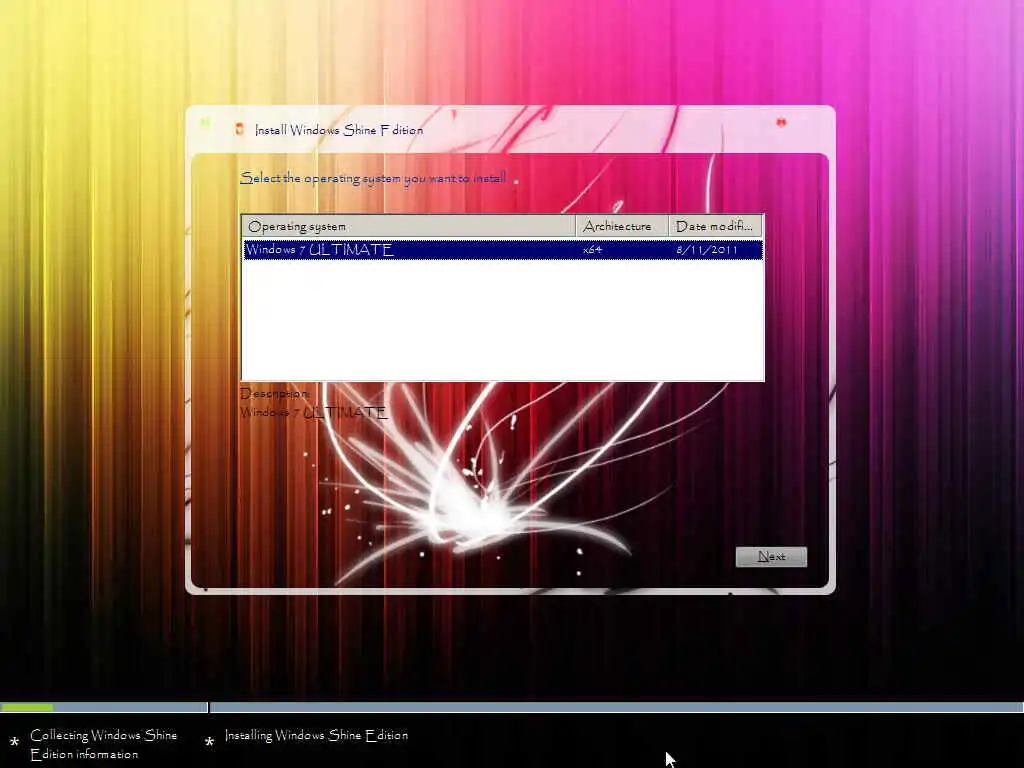This screenshot has height=768, width=1024.
Task: Click the Next button
Action: click(x=771, y=556)
